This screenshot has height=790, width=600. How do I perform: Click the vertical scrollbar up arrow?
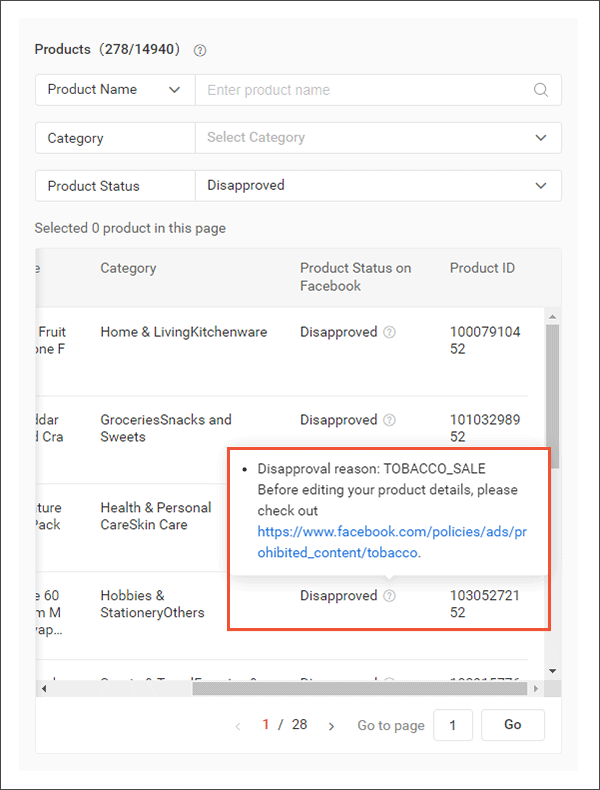(553, 317)
